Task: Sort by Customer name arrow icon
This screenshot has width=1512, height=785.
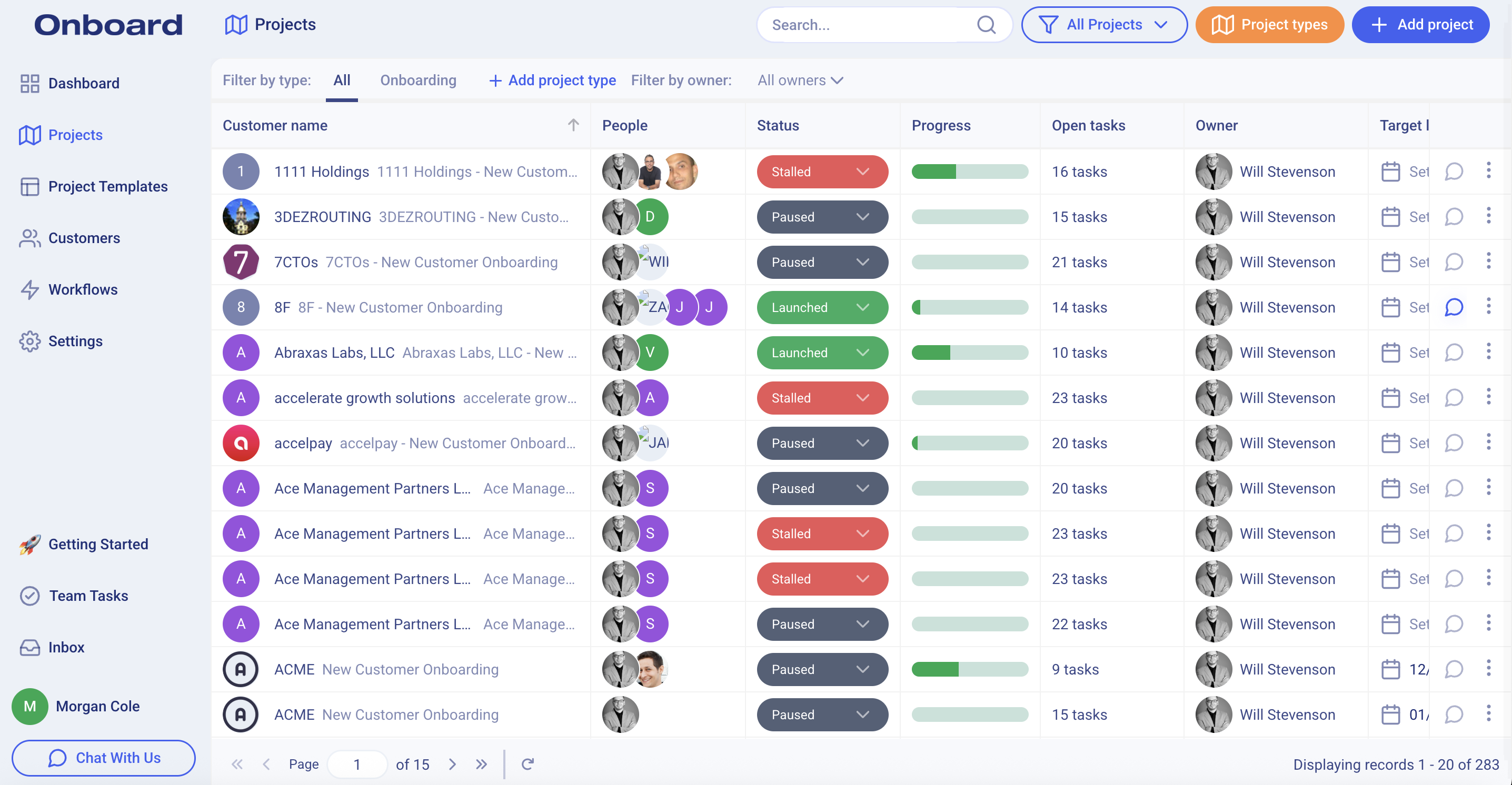Action: click(x=573, y=125)
